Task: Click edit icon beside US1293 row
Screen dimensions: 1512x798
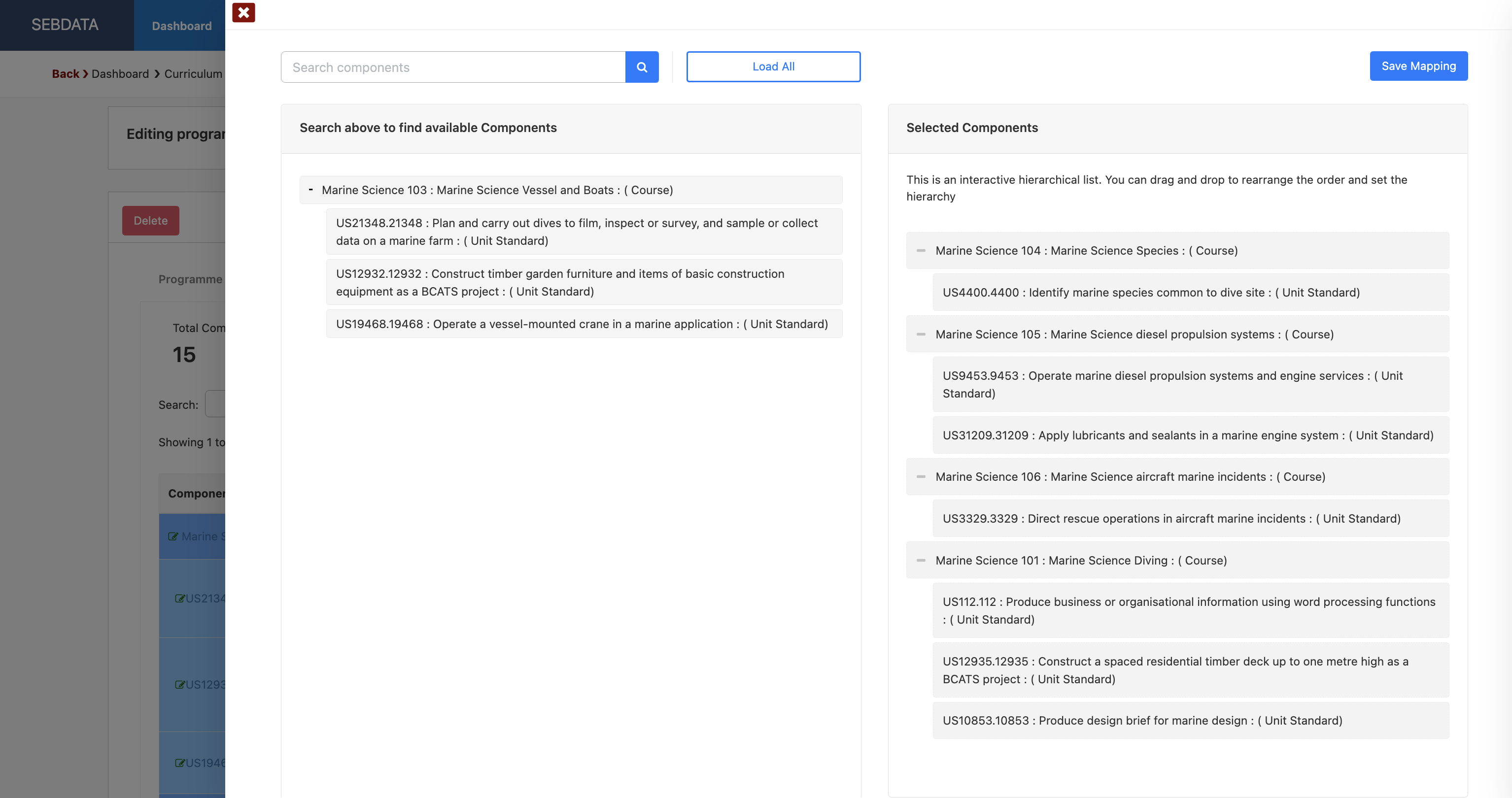Action: click(180, 685)
